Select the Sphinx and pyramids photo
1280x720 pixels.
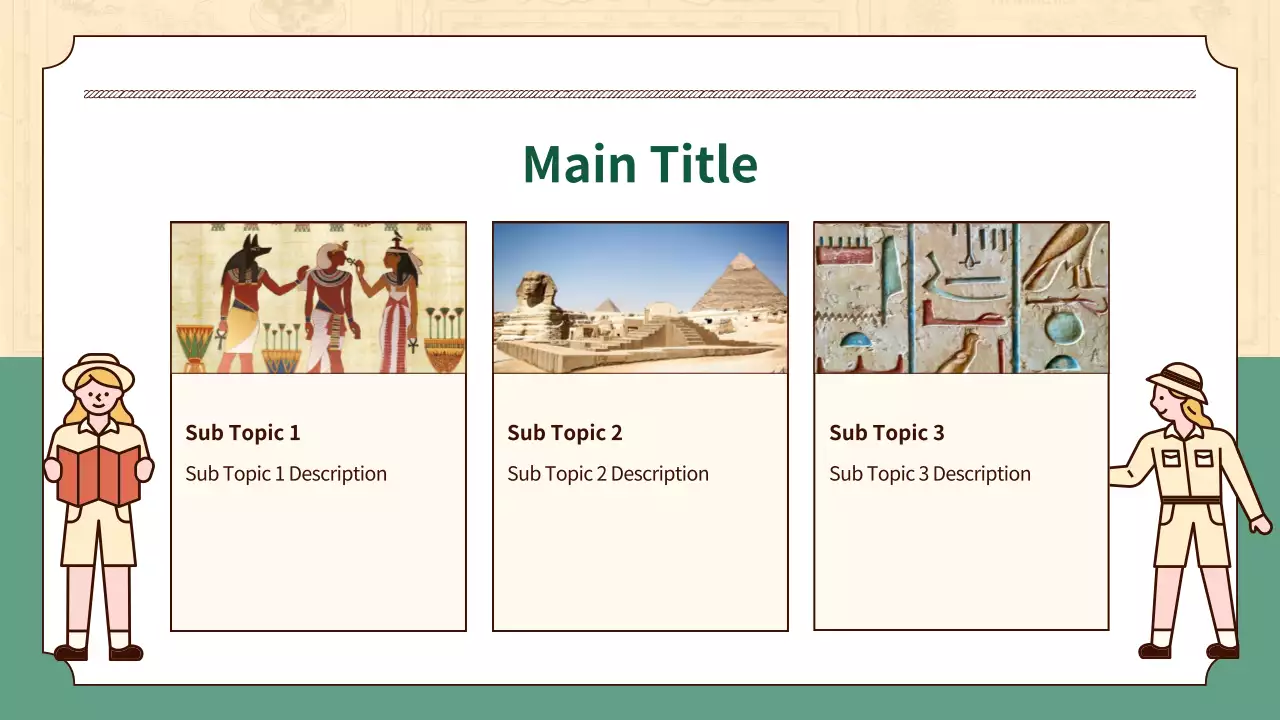coord(640,298)
